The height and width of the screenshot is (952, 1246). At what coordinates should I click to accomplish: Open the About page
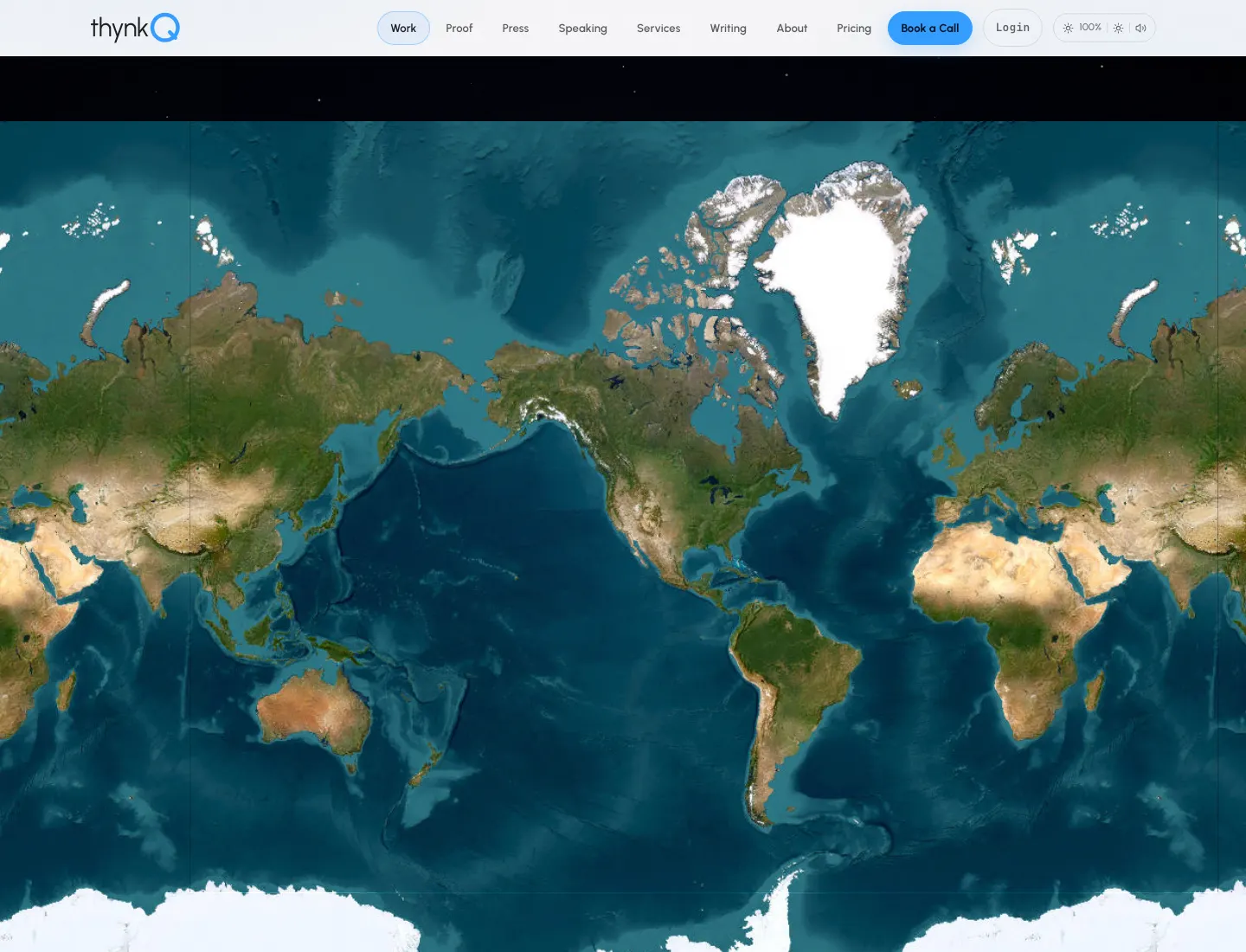coord(792,28)
